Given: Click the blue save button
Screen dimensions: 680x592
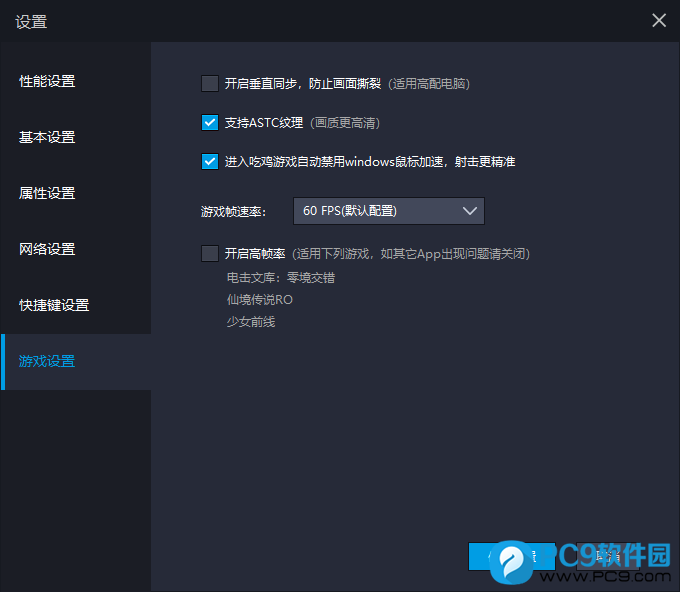Looking at the screenshot, I should [x=512, y=556].
